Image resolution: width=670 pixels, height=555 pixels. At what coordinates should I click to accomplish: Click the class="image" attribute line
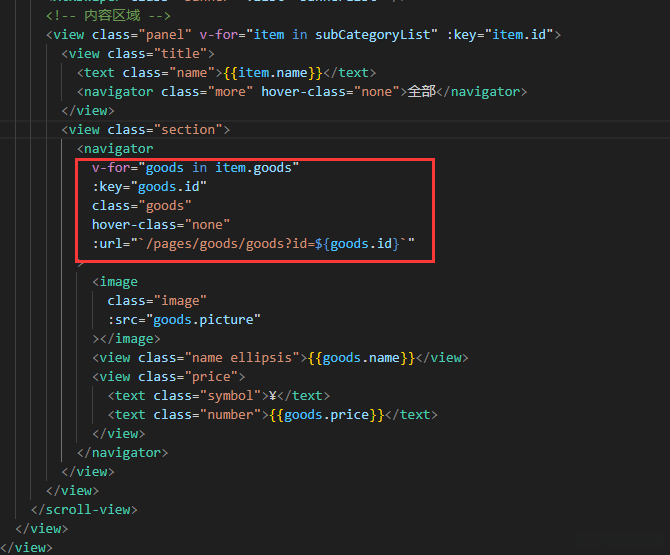tap(157, 301)
